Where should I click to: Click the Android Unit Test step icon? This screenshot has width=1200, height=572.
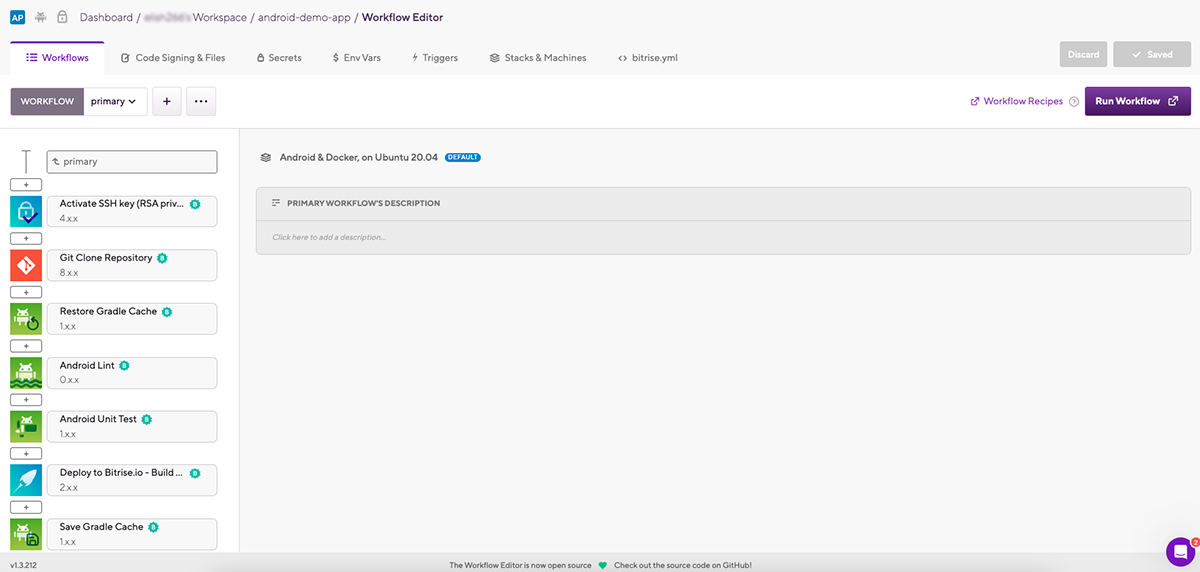26,427
